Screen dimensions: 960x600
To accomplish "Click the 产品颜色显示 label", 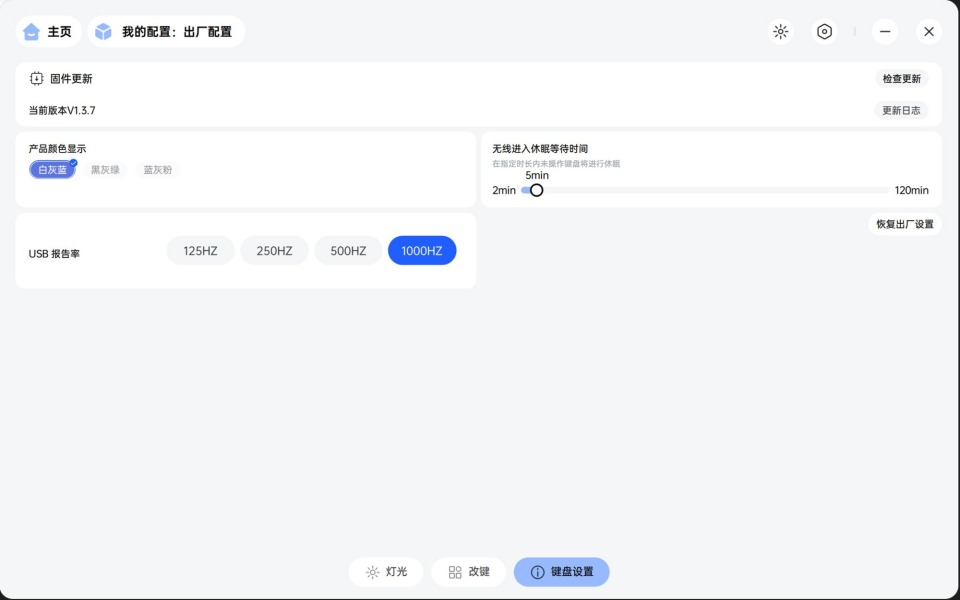I will (57, 149).
